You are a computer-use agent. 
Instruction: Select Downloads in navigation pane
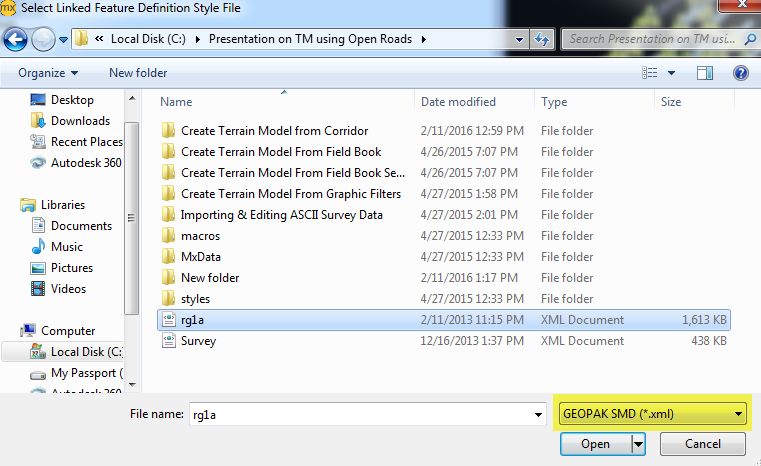coord(80,120)
